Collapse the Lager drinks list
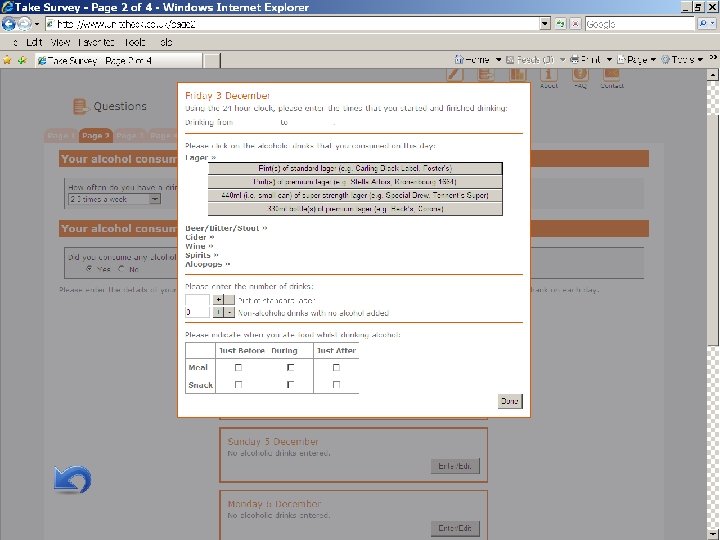The height and width of the screenshot is (540, 720). point(201,158)
